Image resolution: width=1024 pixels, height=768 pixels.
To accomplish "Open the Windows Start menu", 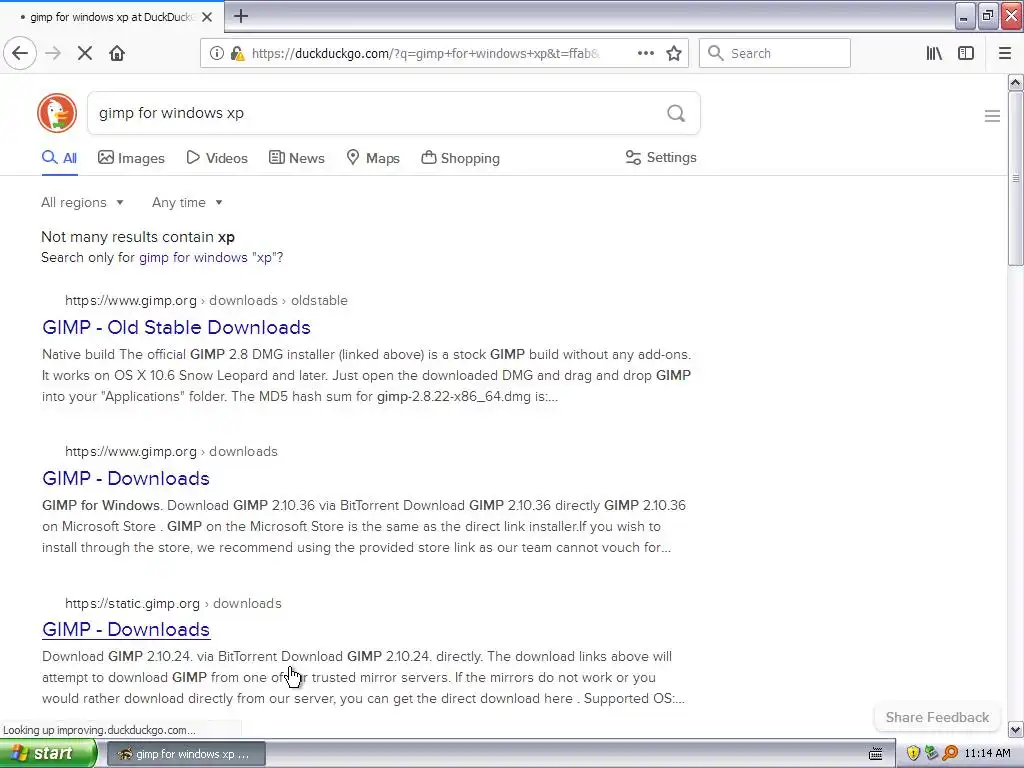I will click(x=47, y=754).
